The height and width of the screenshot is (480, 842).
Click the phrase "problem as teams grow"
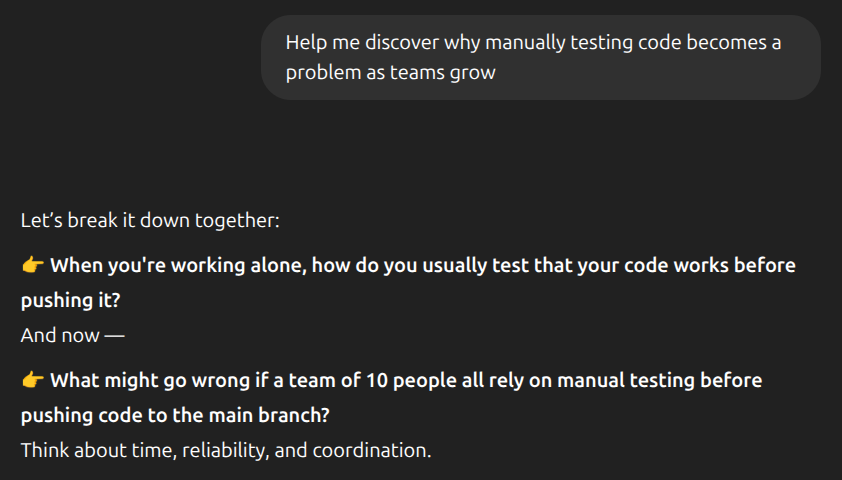pyautogui.click(x=391, y=73)
